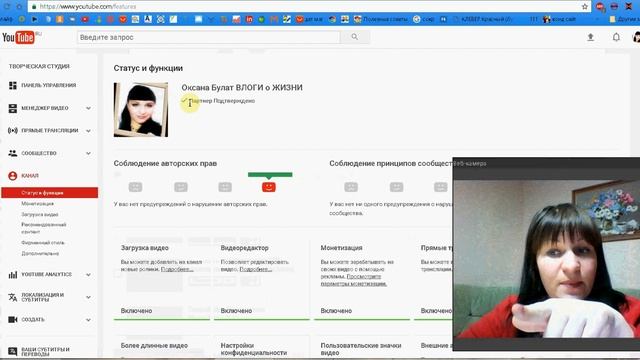The image size is (640, 360).
Task: Click the red smiley copyright status icon
Action: click(x=269, y=187)
